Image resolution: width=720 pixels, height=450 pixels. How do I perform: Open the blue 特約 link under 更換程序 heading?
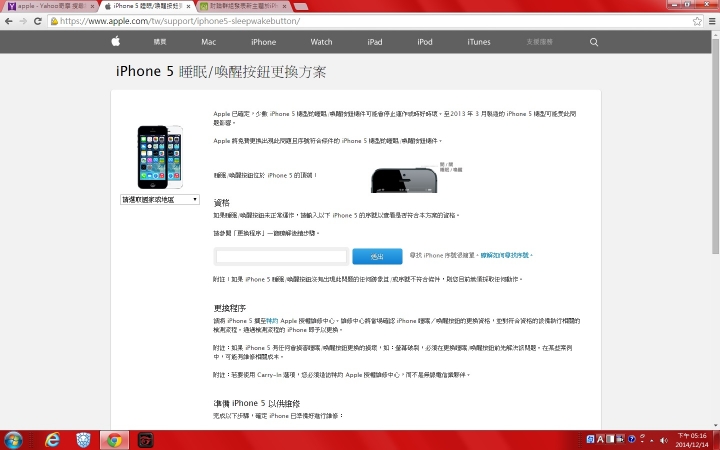(272, 321)
